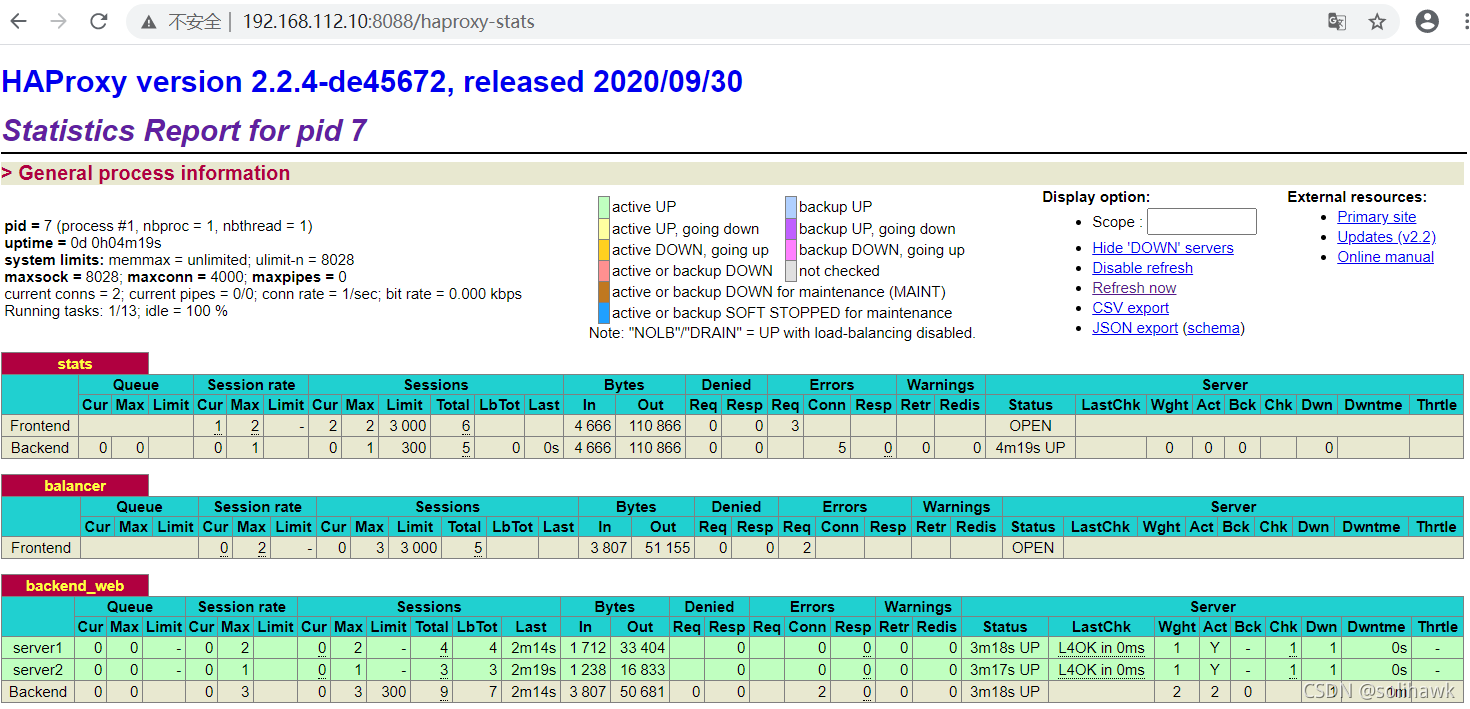Click the Hide 'DOWN' servers link

(1162, 248)
